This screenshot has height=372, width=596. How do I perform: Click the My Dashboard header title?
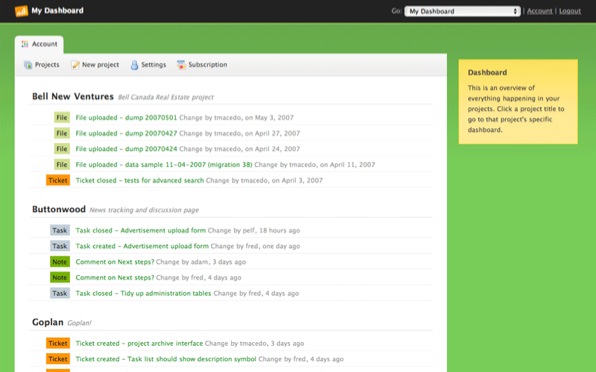(x=57, y=11)
